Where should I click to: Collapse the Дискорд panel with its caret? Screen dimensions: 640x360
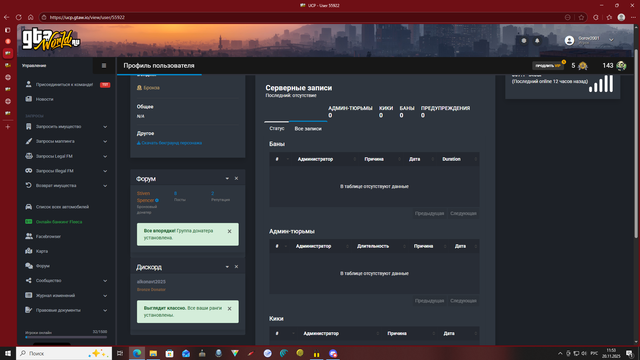click(x=227, y=267)
